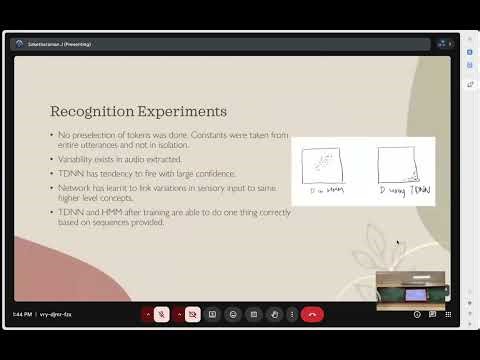Click the meeting code wy-djxr-fzx
The height and width of the screenshot is (360, 480).
click(x=56, y=314)
